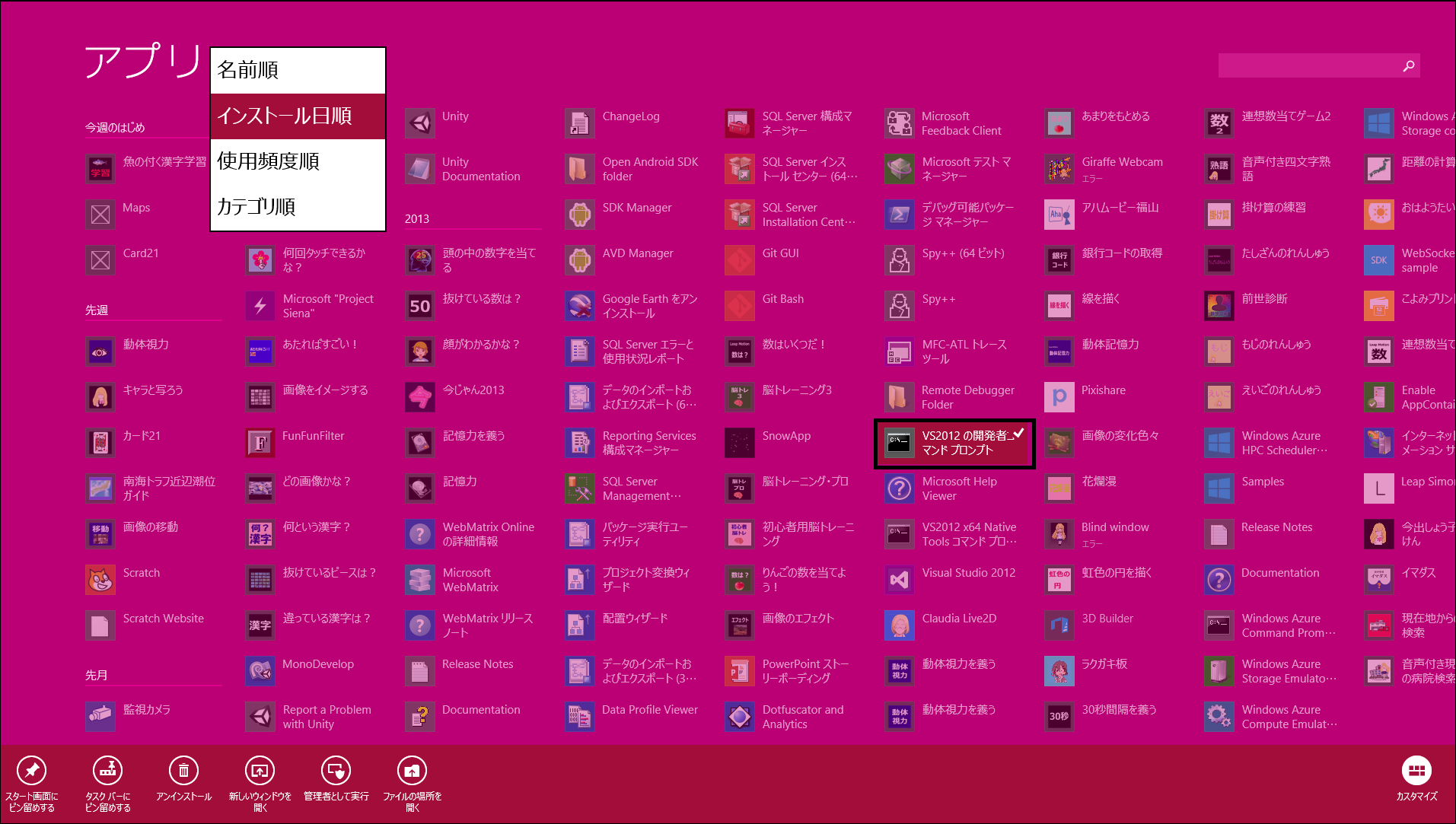Viewport: 1456px width, 824px height.
Task: Open the SnowApp tile
Action: pyautogui.click(x=740, y=443)
